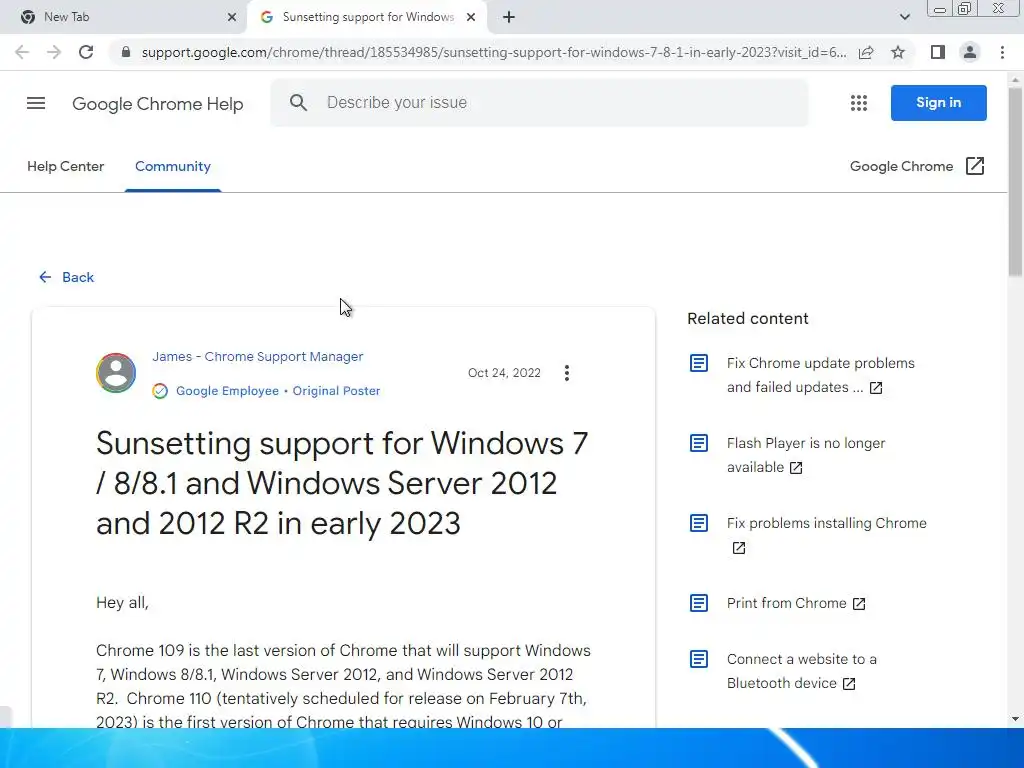
Task: Click document icon beside Fix Chrome update problems
Action: point(699,363)
